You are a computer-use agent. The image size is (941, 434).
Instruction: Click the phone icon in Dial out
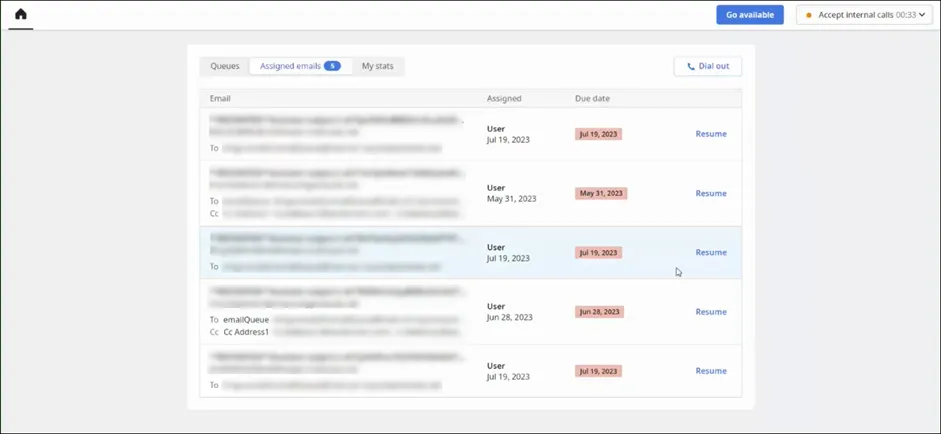tap(691, 67)
